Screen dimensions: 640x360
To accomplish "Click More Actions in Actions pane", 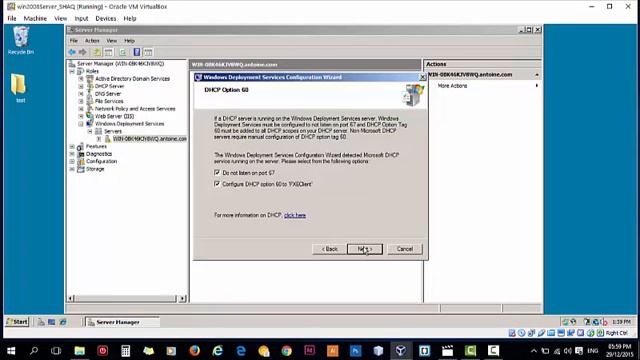I will (452, 86).
